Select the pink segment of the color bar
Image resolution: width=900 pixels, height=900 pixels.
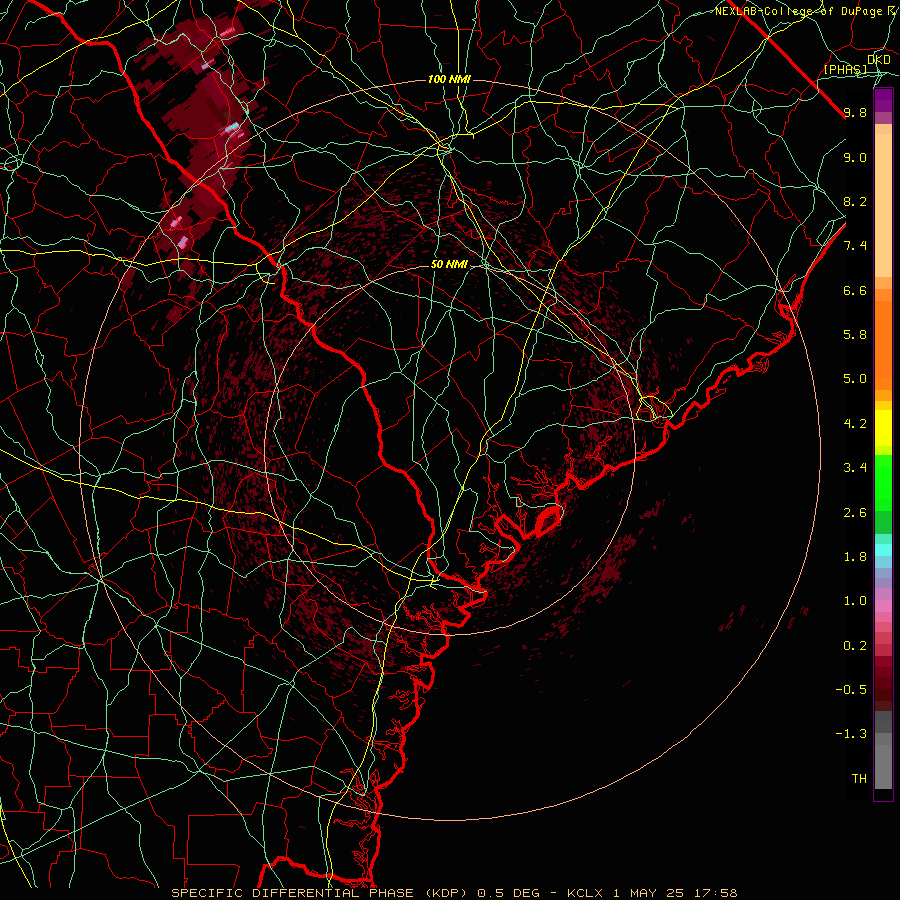coord(883,606)
